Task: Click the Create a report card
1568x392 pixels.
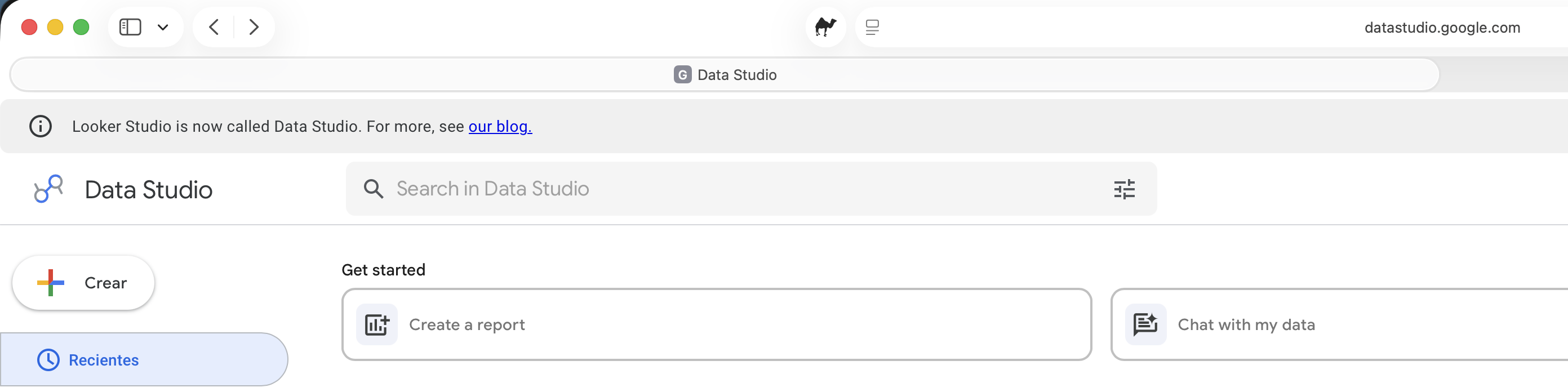Action: pos(717,324)
